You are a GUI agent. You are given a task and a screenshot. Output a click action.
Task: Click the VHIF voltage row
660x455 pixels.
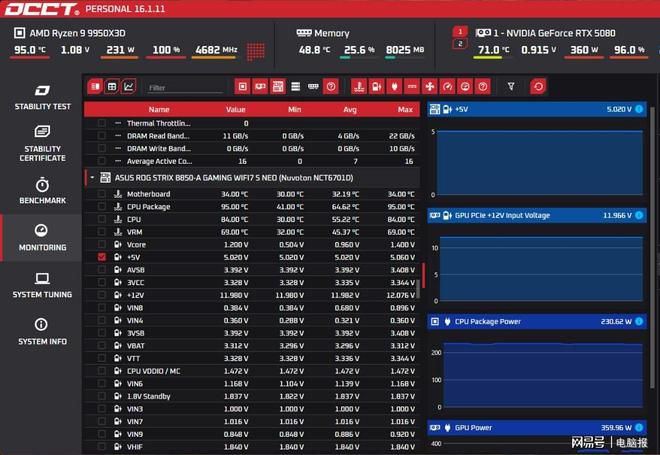coord(252,447)
